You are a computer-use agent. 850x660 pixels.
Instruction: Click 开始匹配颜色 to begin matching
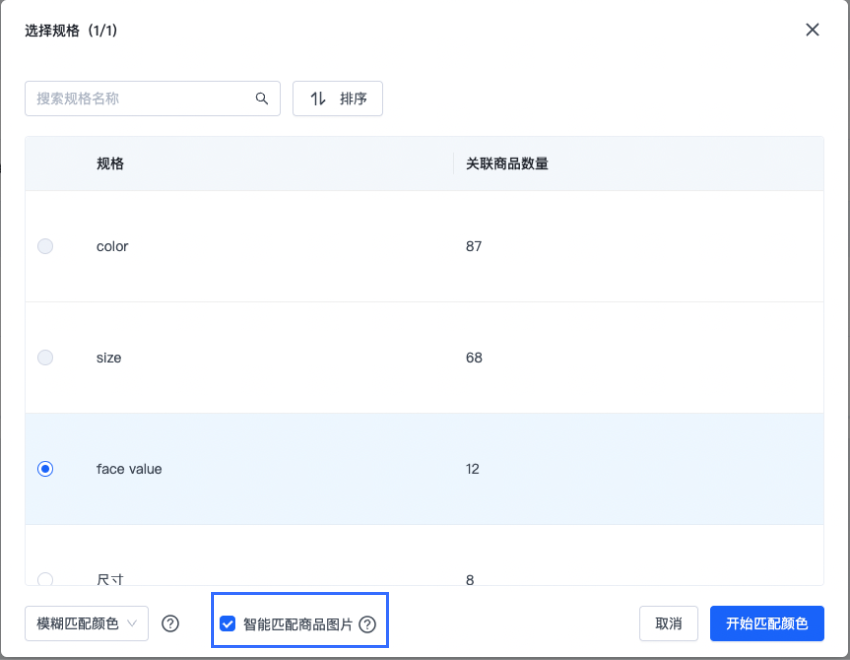767,624
